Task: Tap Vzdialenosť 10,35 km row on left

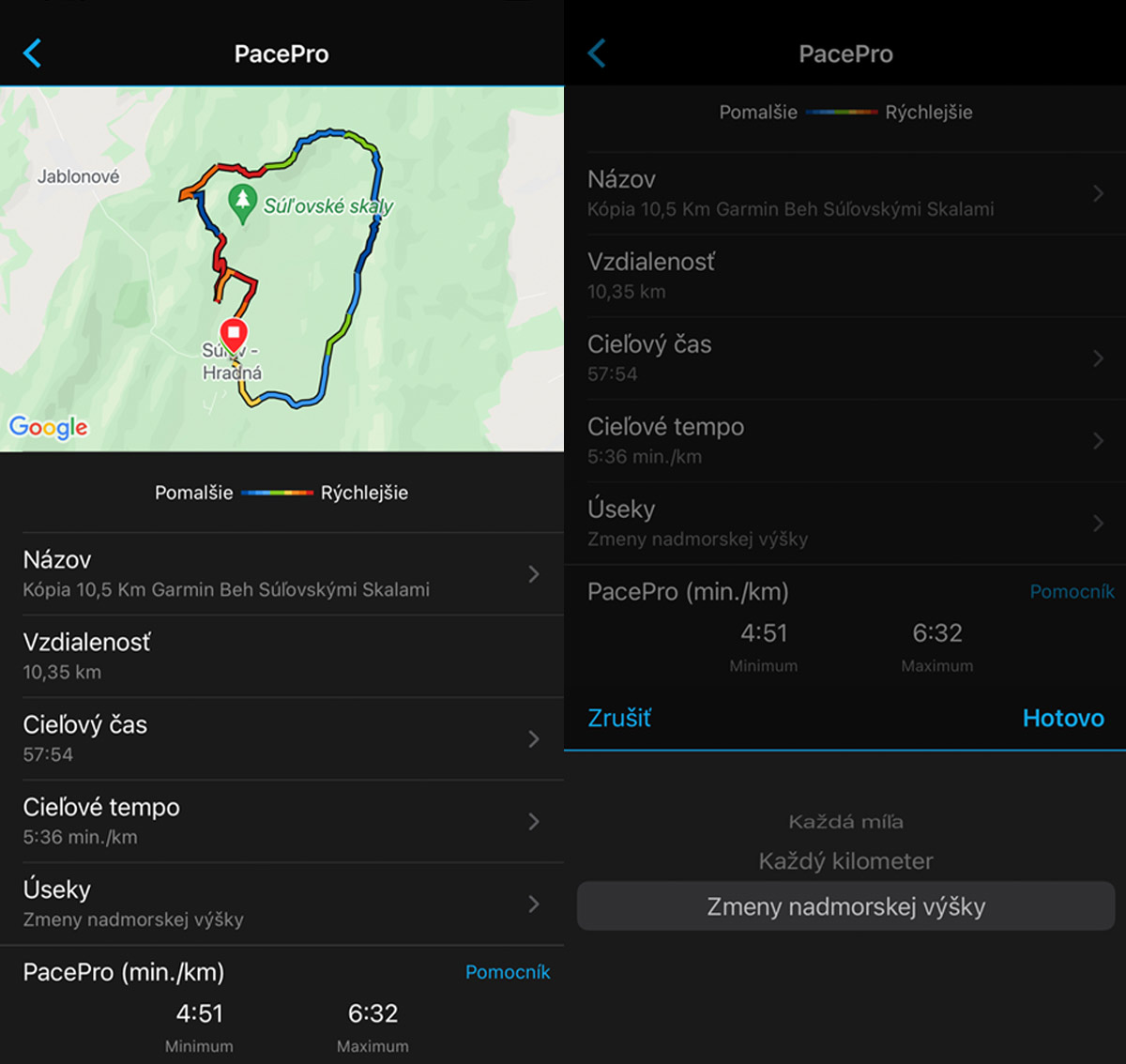Action: click(281, 656)
